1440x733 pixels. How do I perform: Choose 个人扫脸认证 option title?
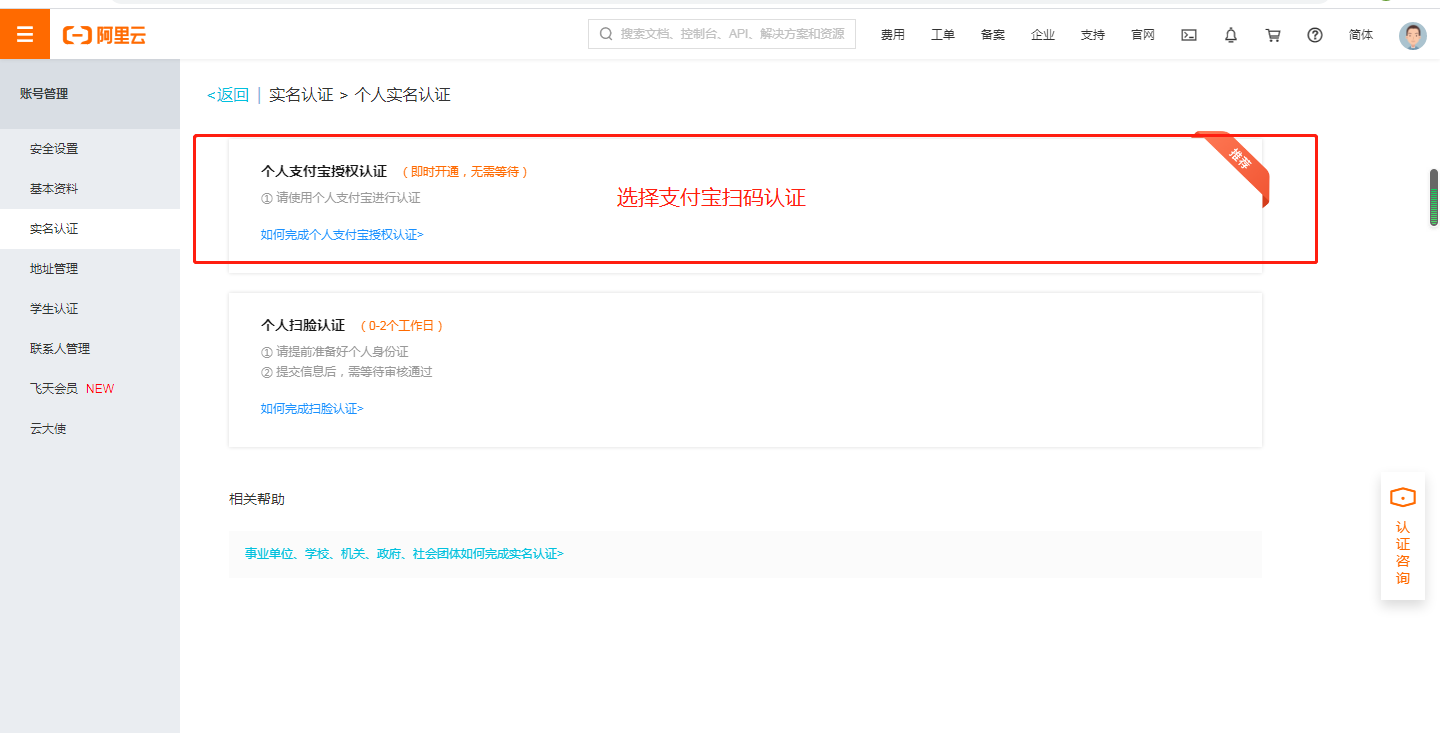click(x=303, y=326)
